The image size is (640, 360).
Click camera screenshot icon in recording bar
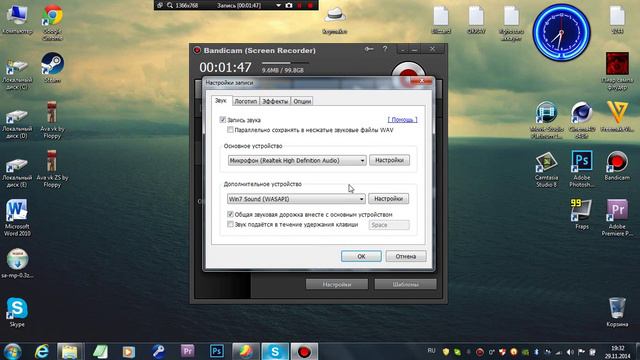tap(289, 5)
